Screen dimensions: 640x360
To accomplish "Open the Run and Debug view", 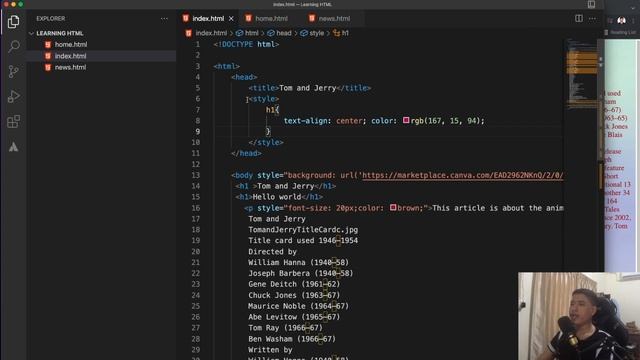I will point(13,97).
